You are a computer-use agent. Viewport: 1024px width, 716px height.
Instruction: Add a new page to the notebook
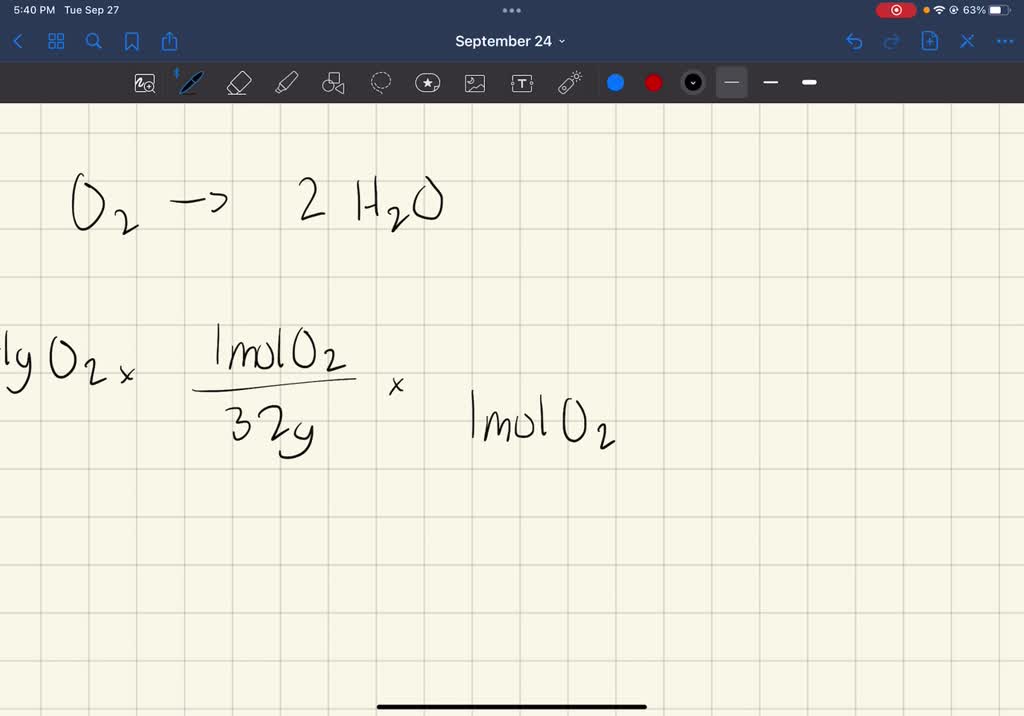928,41
